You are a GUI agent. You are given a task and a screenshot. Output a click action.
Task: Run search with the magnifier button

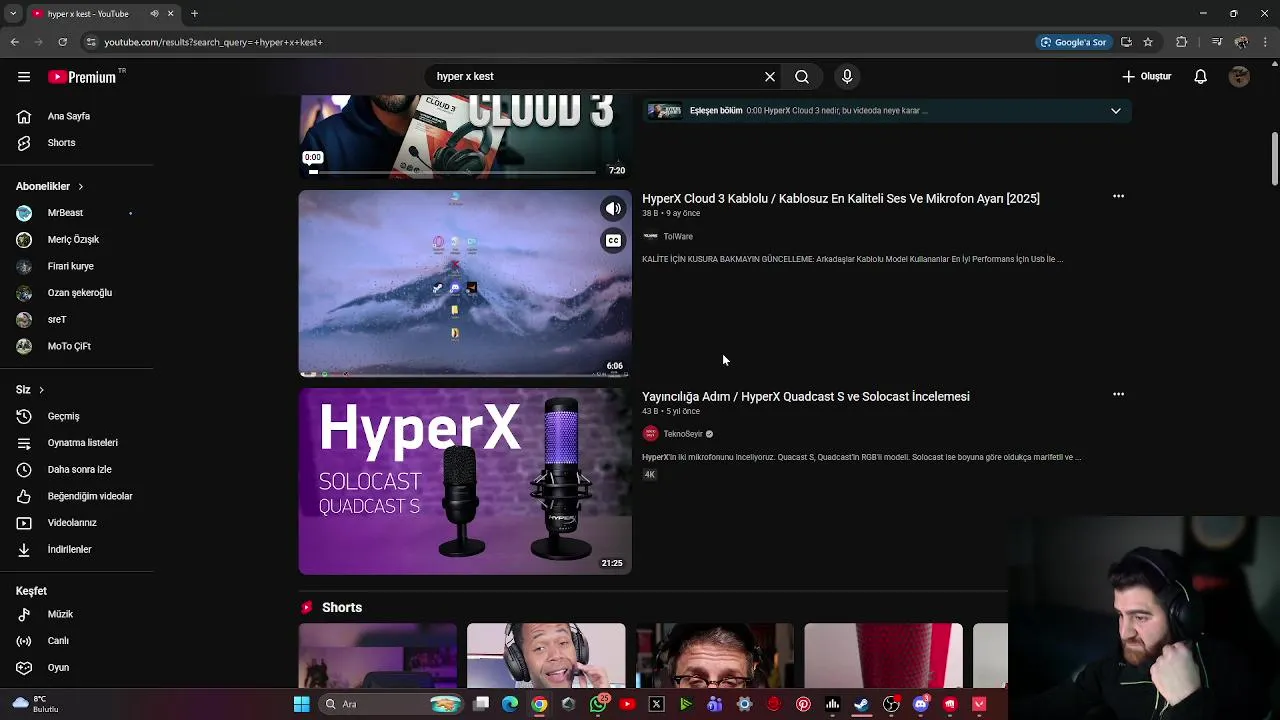(802, 76)
